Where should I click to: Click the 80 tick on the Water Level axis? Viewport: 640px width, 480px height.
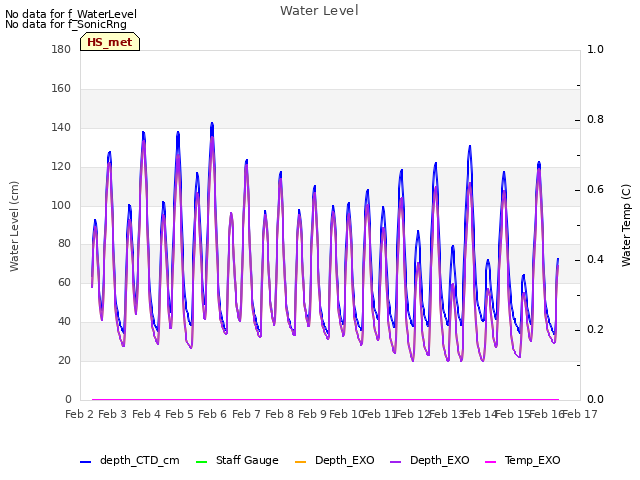coord(64,243)
